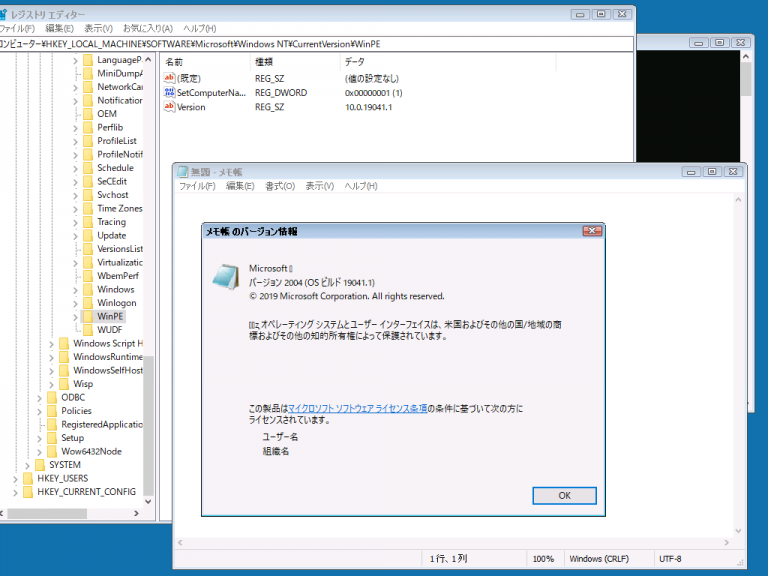Select the Perflib folder icon
This screenshot has width=768, height=576.
(x=88, y=127)
